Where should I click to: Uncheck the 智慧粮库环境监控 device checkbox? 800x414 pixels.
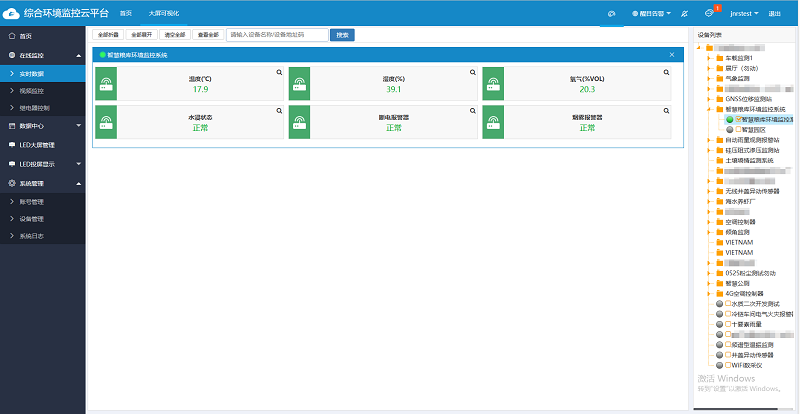[x=738, y=119]
